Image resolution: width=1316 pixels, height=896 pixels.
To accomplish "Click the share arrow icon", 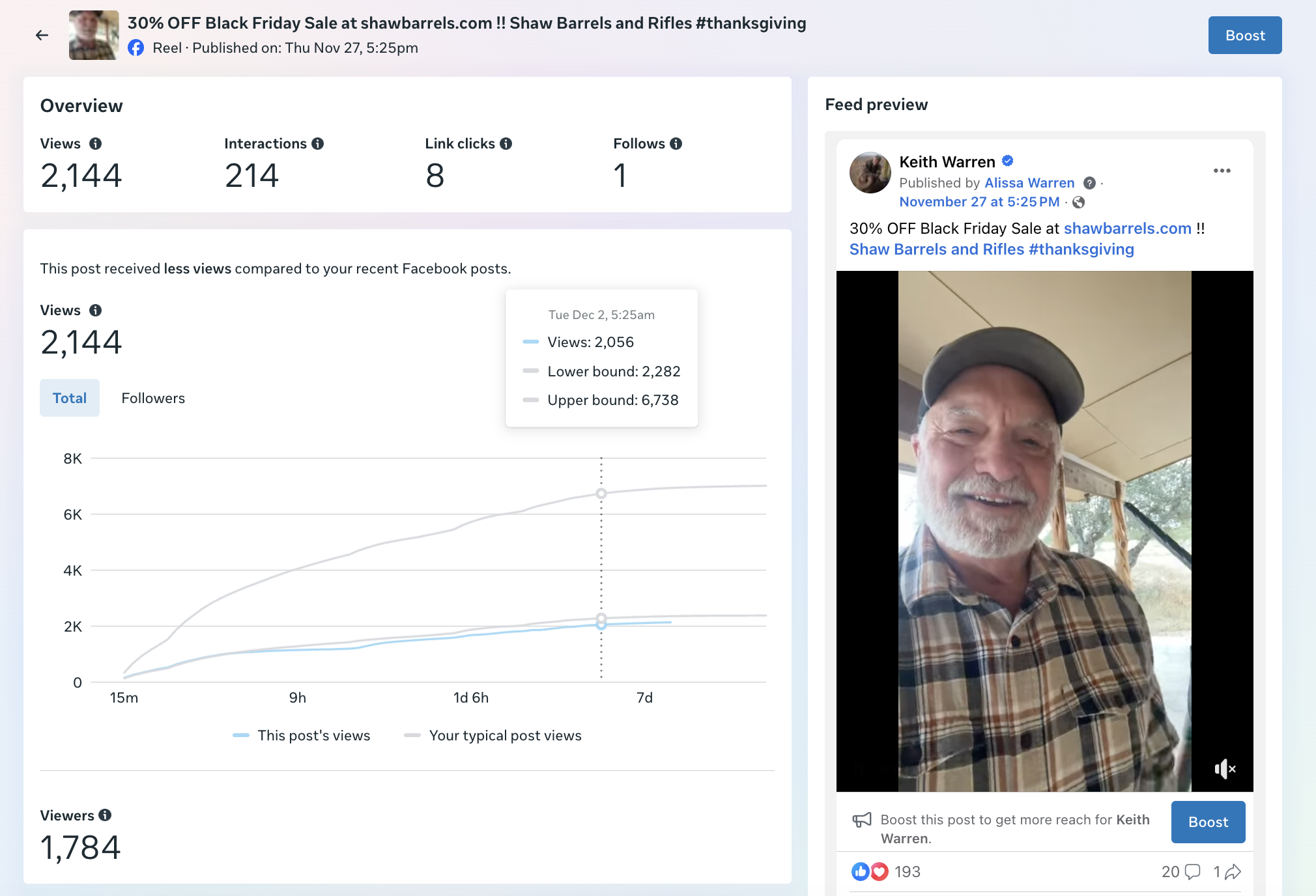I will pyautogui.click(x=1233, y=872).
